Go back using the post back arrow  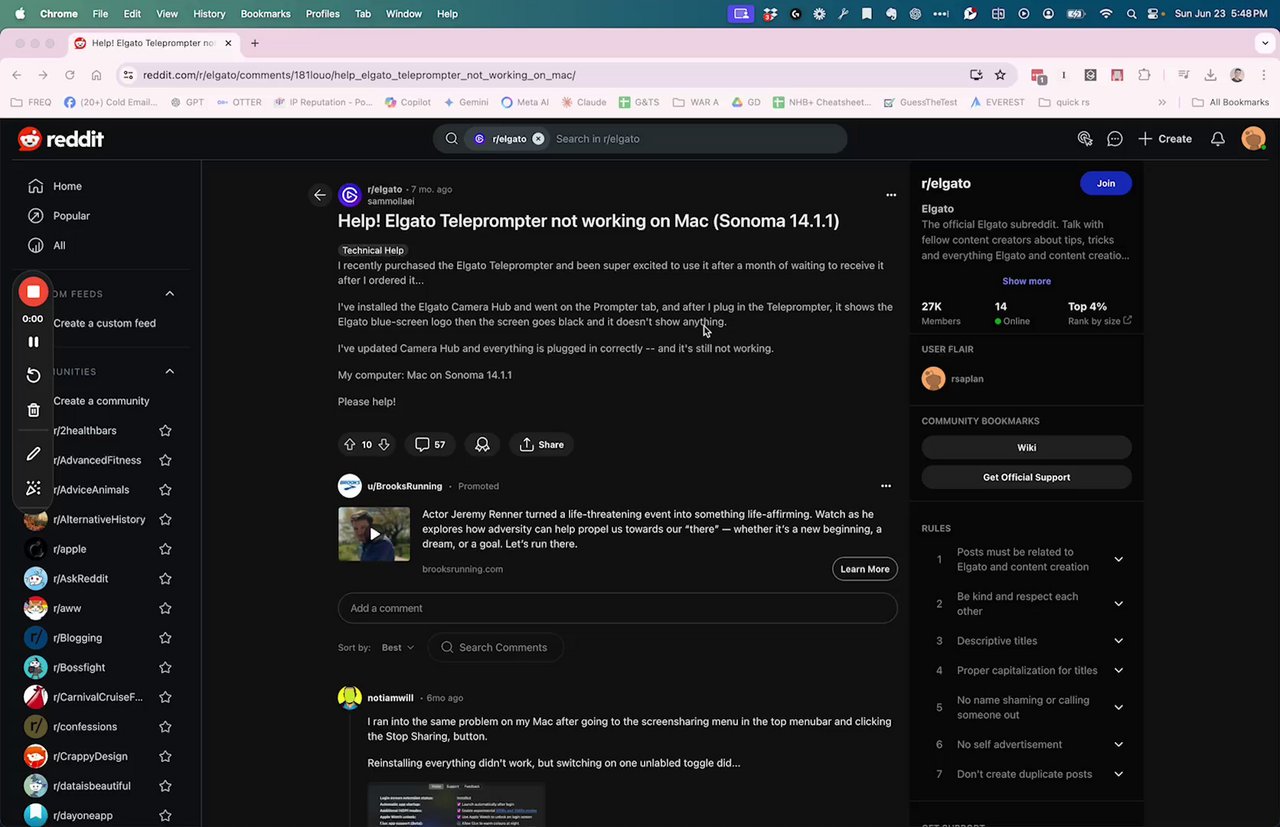pos(320,195)
